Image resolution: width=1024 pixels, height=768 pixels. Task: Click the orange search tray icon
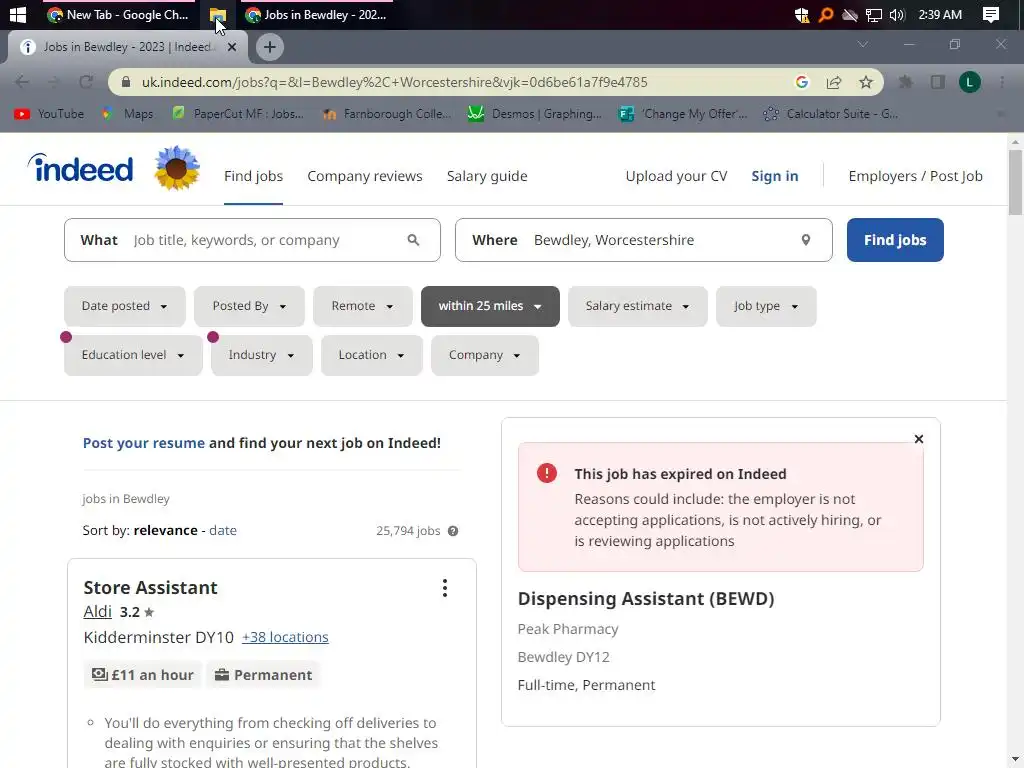(825, 14)
